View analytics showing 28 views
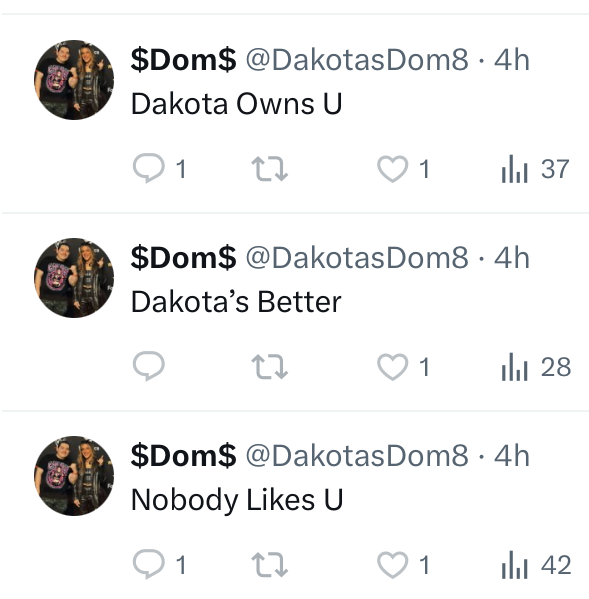The image size is (589, 599). point(536,366)
